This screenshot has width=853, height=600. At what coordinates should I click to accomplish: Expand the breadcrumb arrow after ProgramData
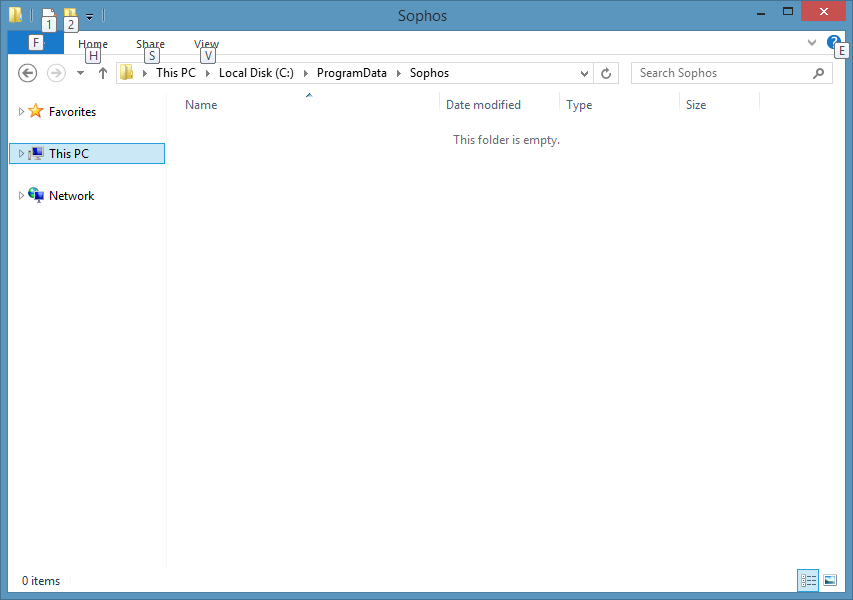[398, 73]
